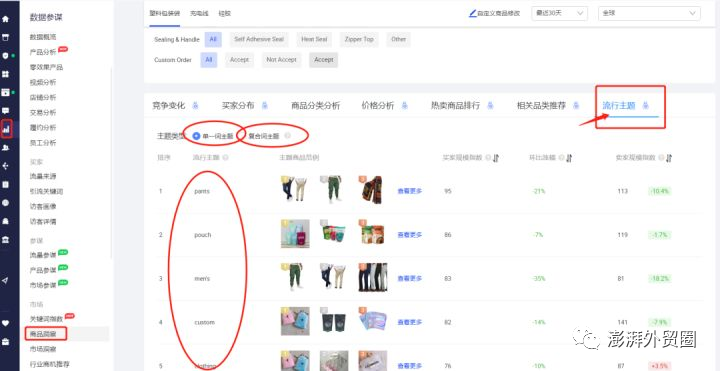The height and width of the screenshot is (371, 720).
Task: Click 查看更多 in the men's row
Action: pos(410,278)
